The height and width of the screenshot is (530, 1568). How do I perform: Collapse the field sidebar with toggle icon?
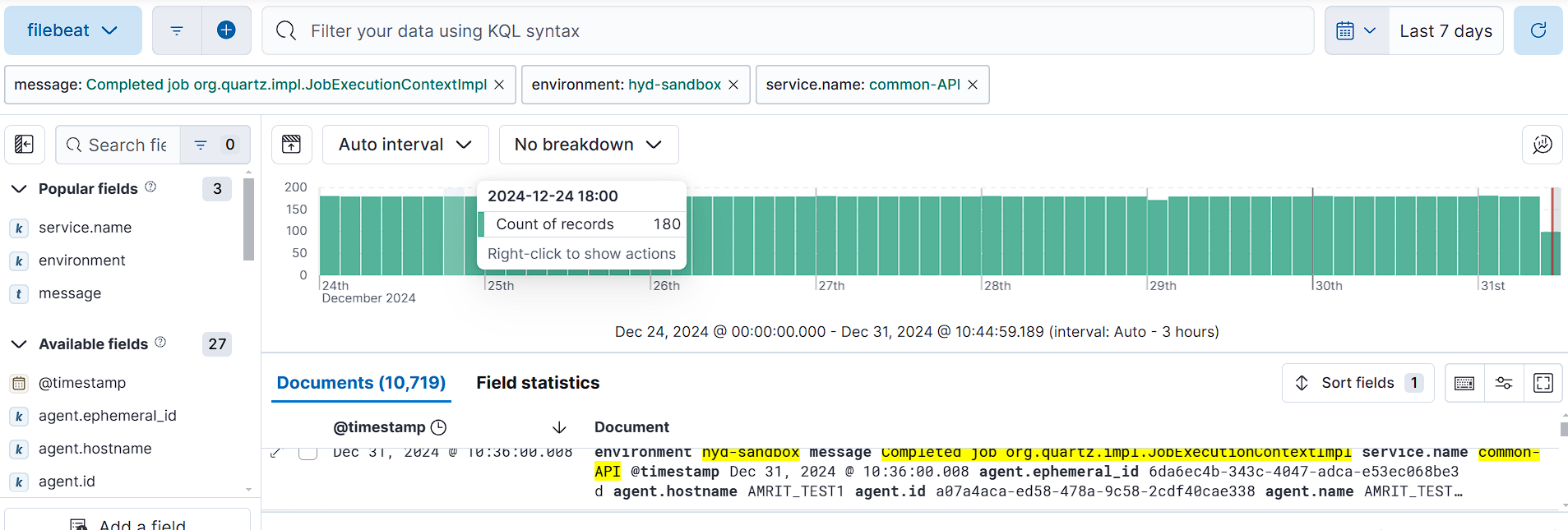click(x=25, y=145)
